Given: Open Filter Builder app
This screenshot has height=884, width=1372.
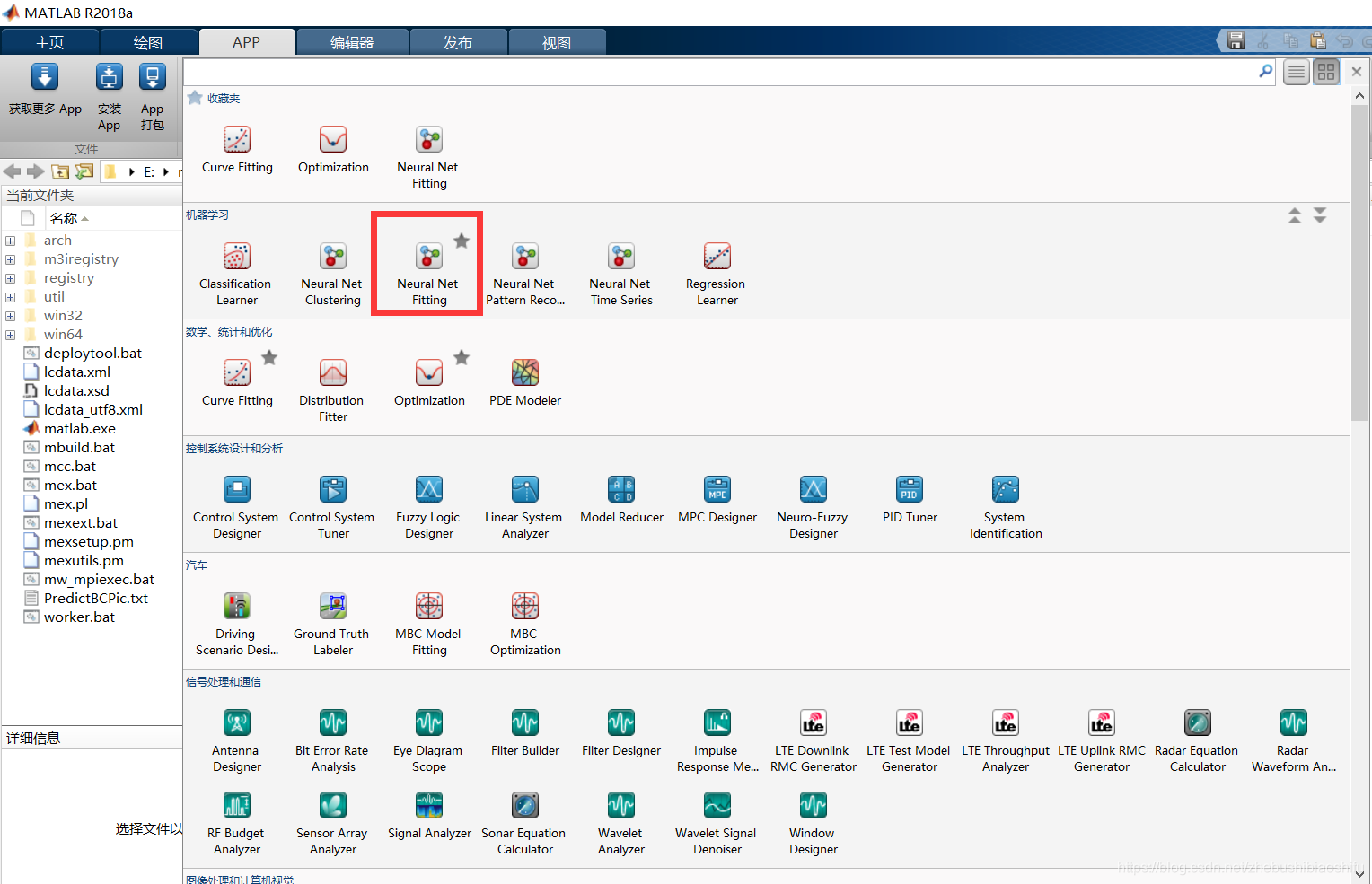Looking at the screenshot, I should tap(525, 732).
